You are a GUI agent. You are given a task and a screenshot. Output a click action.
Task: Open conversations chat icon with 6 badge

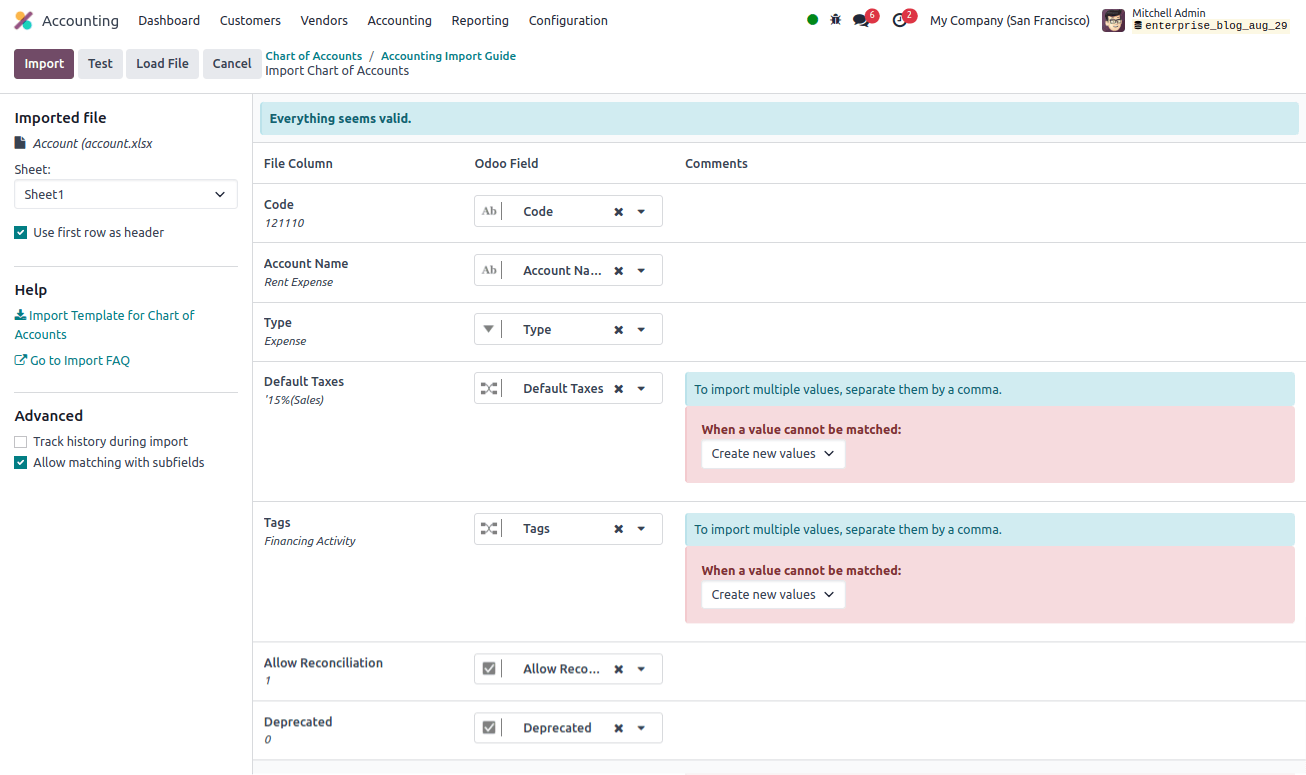[861, 20]
